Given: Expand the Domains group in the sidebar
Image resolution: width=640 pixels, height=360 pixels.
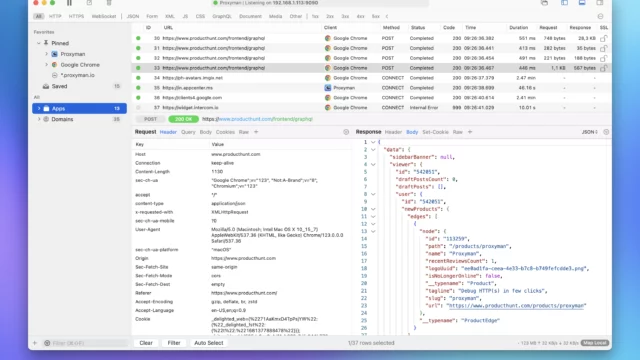Looking at the screenshot, I should point(39,119).
